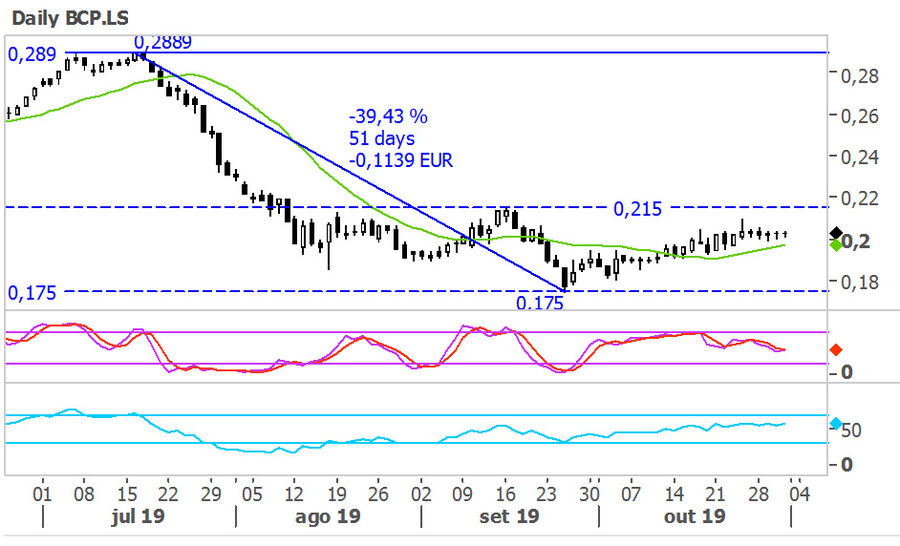Click the 12 date tick label

294,494
